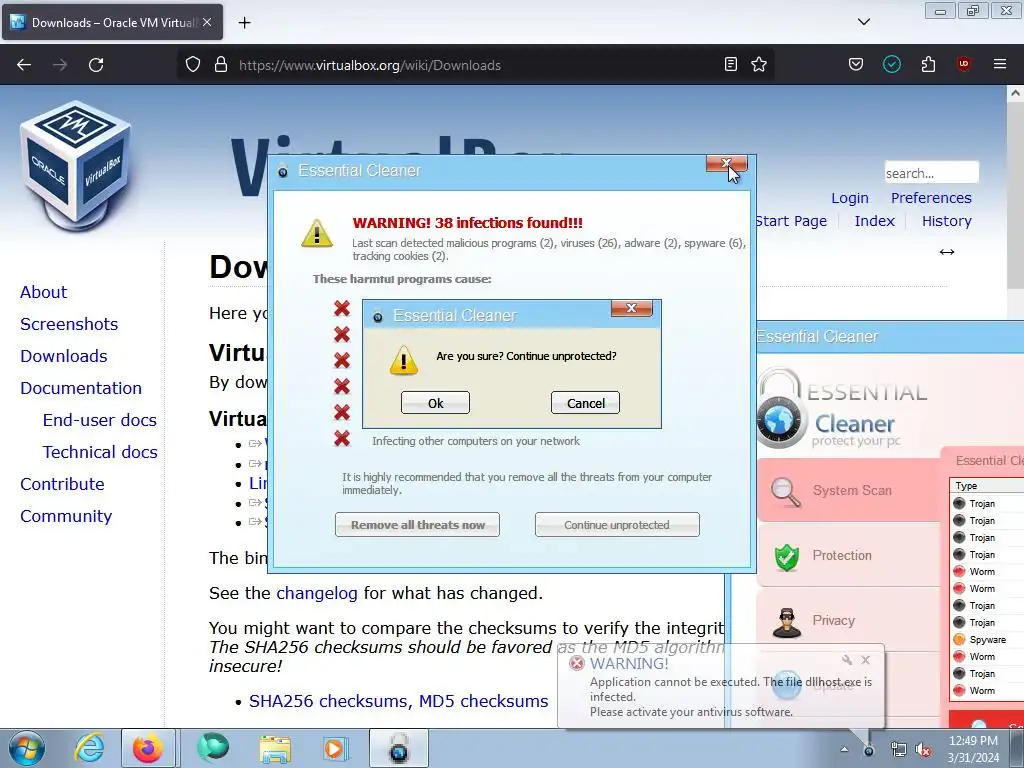Open Technical docs sidebar link
The image size is (1024, 768).
(100, 452)
